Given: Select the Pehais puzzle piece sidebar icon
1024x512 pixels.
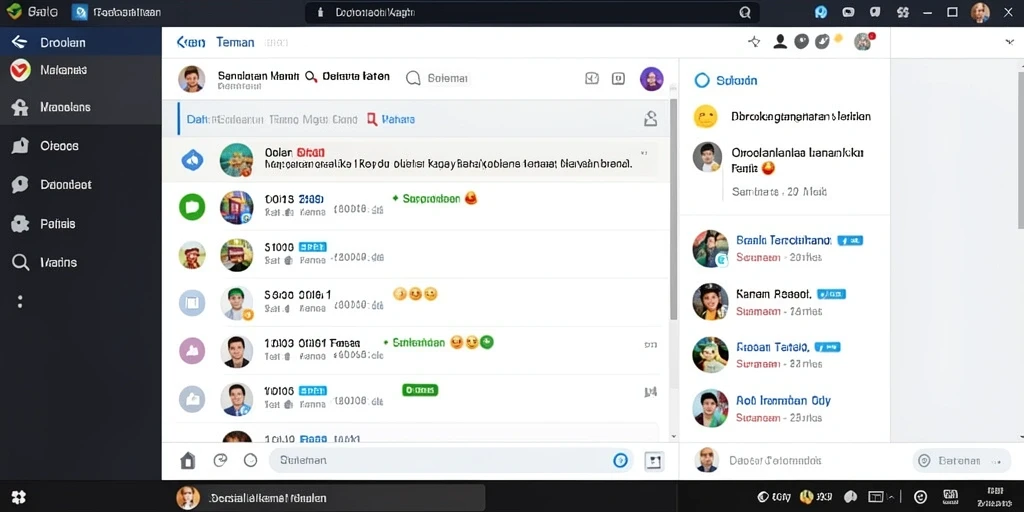Looking at the screenshot, I should (x=20, y=224).
